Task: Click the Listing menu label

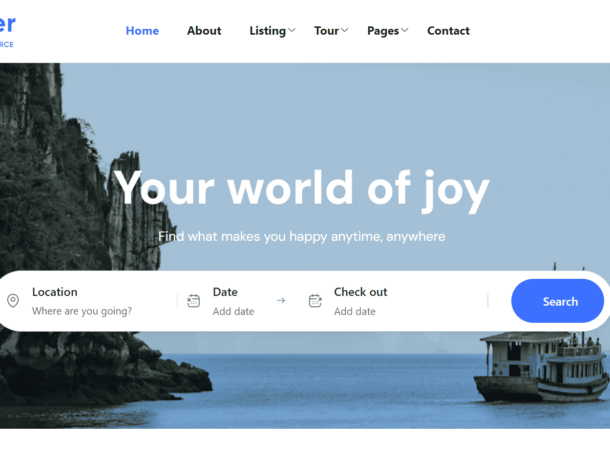Action: (x=268, y=31)
